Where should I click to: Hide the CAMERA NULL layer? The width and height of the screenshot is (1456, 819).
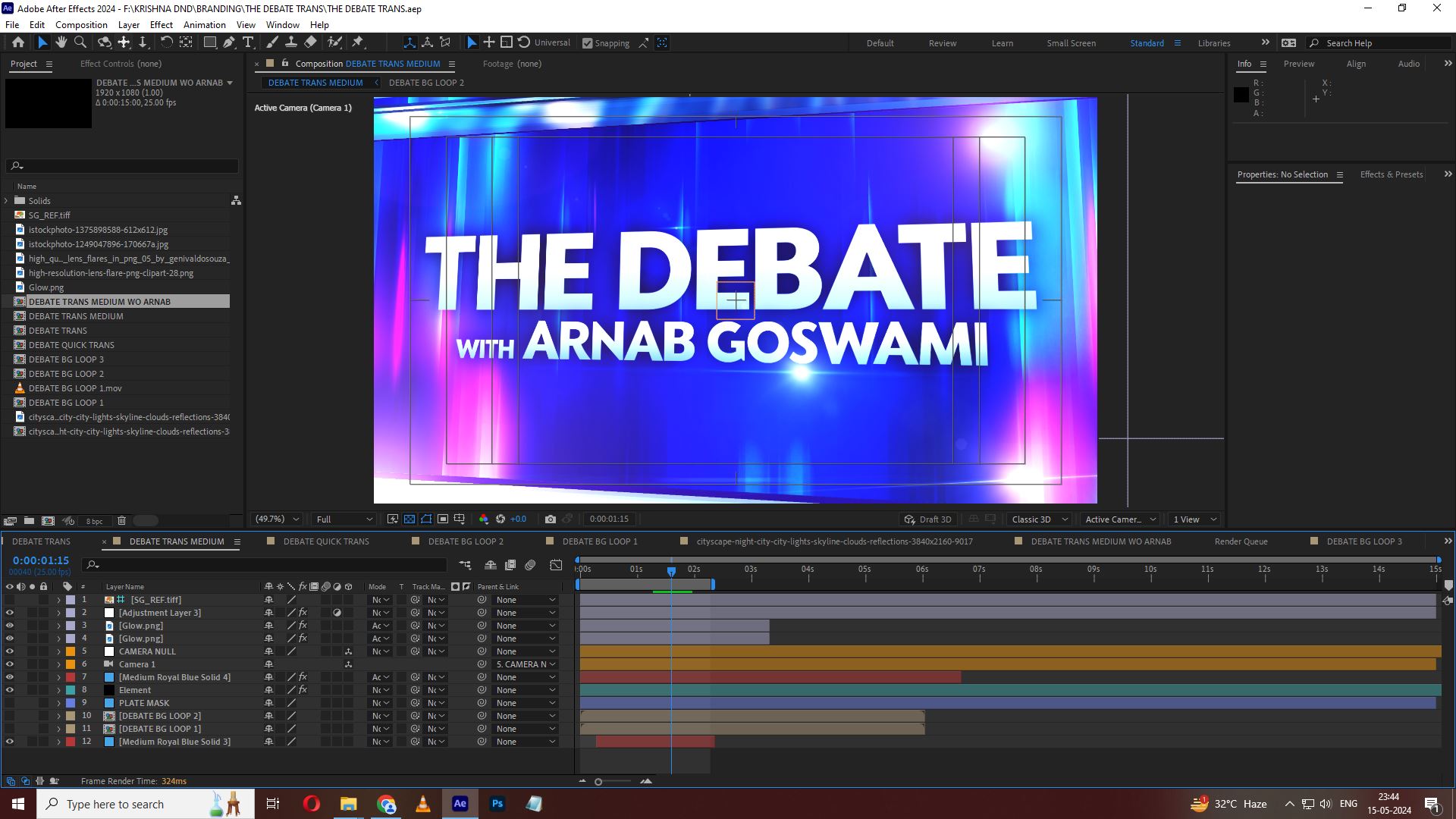point(10,651)
